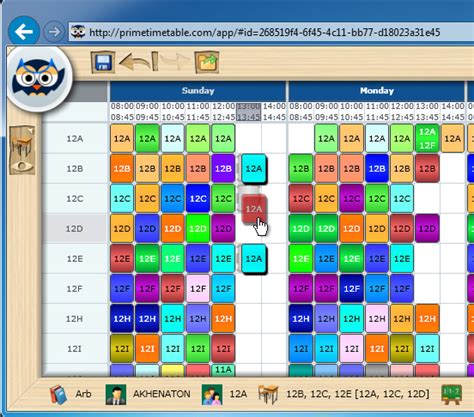Click the dark blue 12F card Monday 10:00
This screenshot has width=474, height=417.
tap(351, 289)
